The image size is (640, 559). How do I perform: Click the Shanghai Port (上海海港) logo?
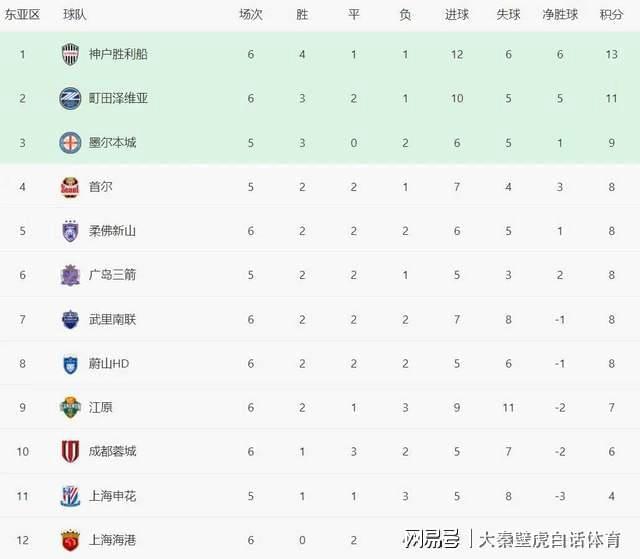pos(70,540)
